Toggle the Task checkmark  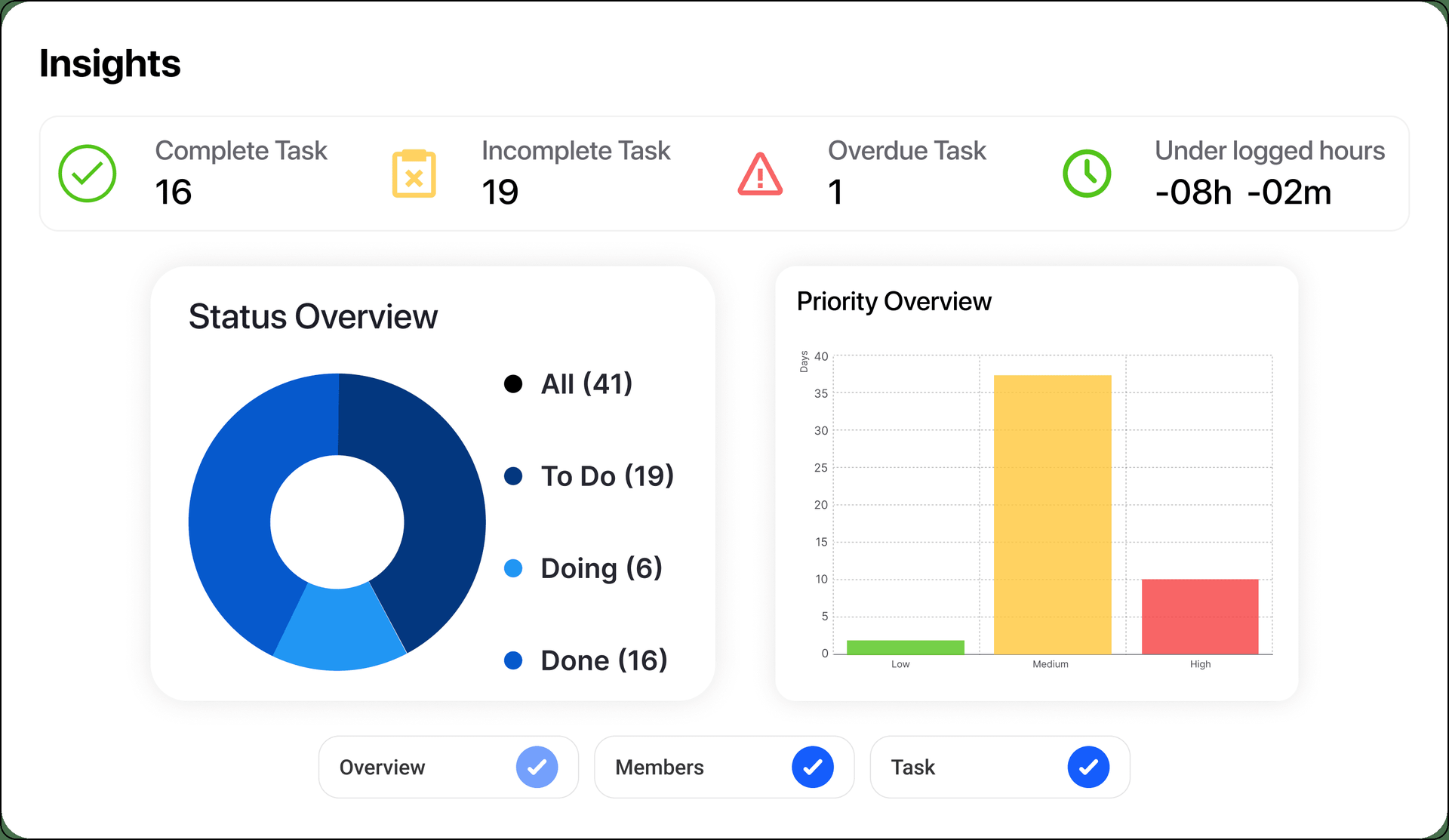point(1088,767)
